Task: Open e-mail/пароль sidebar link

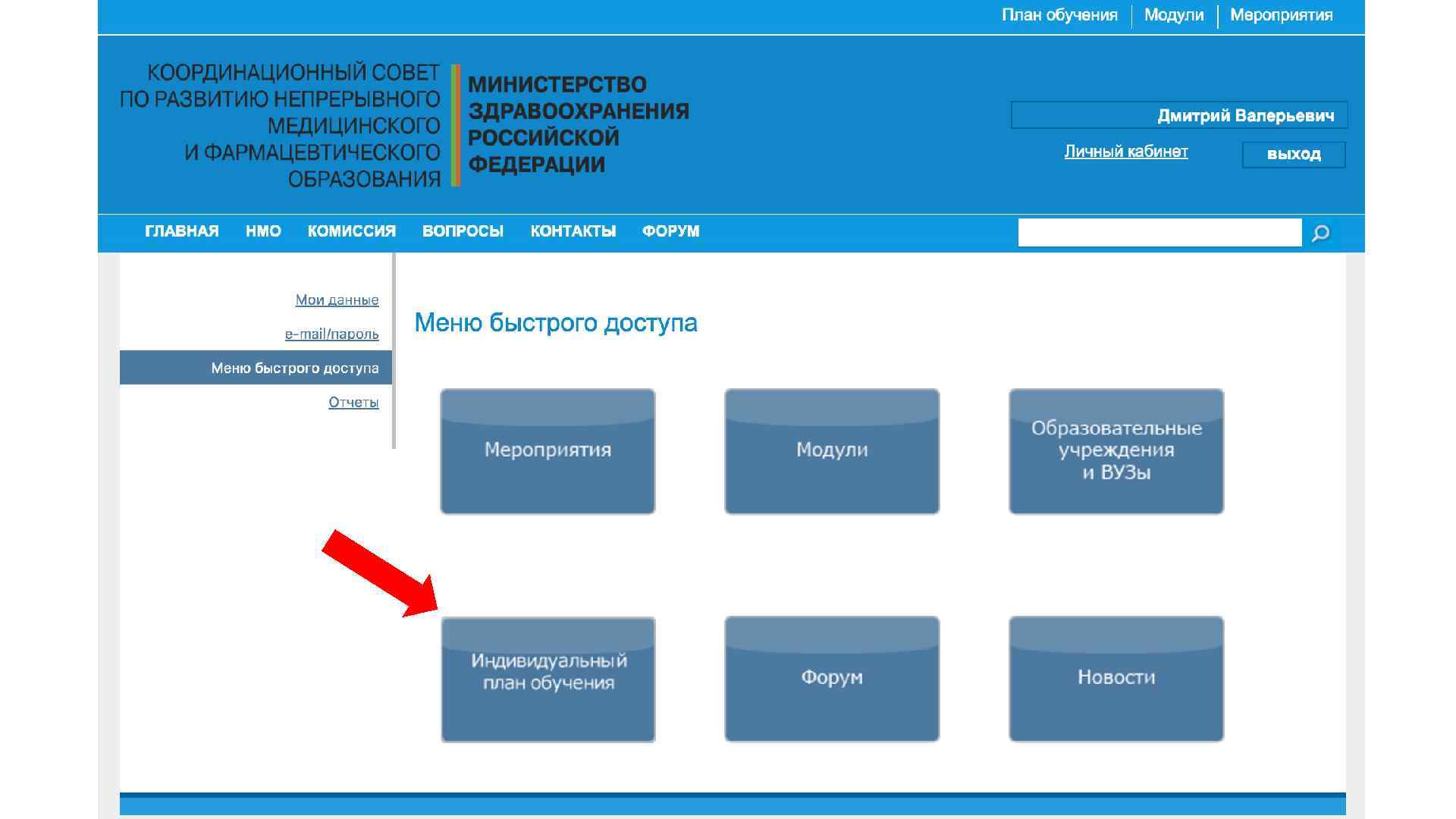Action: [x=331, y=334]
